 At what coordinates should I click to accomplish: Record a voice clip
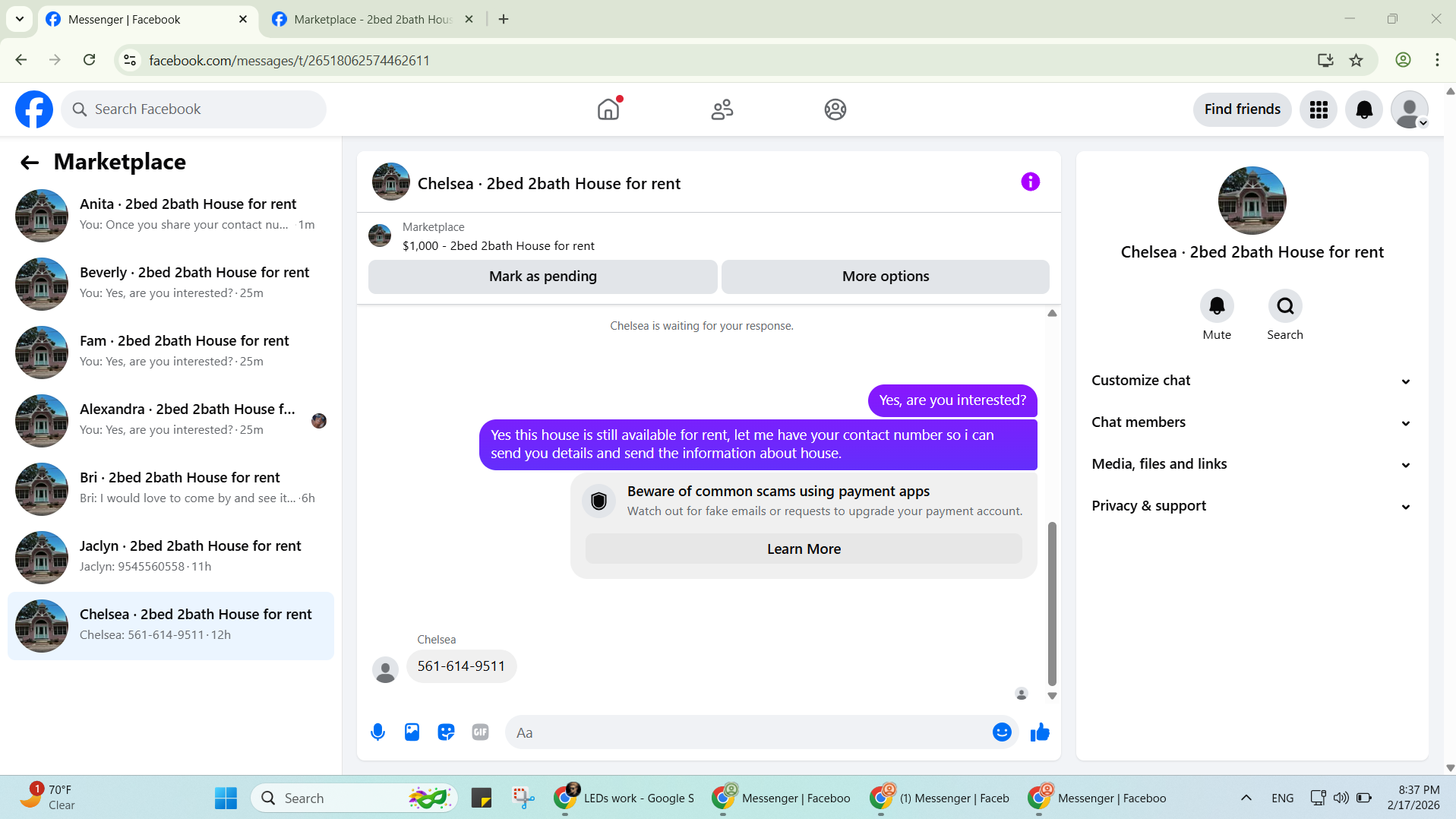tap(377, 732)
